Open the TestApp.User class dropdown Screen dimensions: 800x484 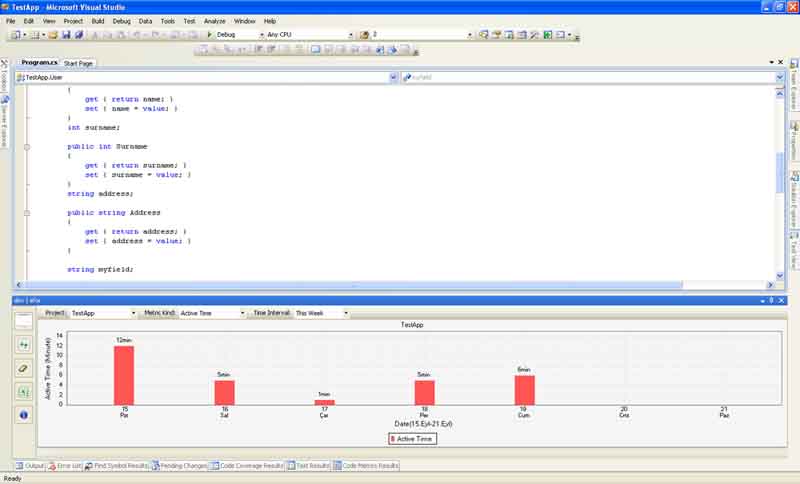393,78
